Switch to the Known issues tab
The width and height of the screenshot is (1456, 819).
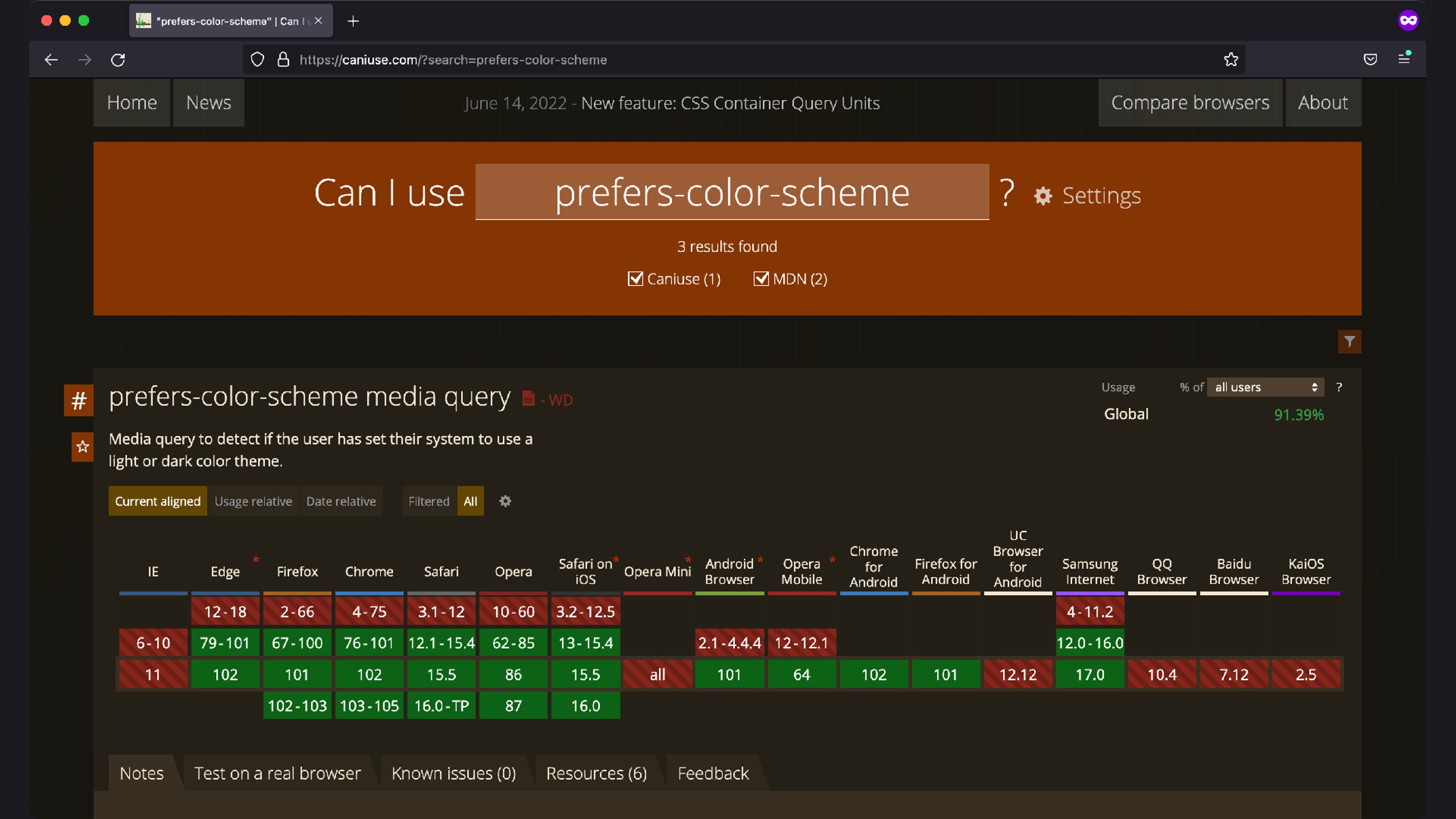coord(453,773)
